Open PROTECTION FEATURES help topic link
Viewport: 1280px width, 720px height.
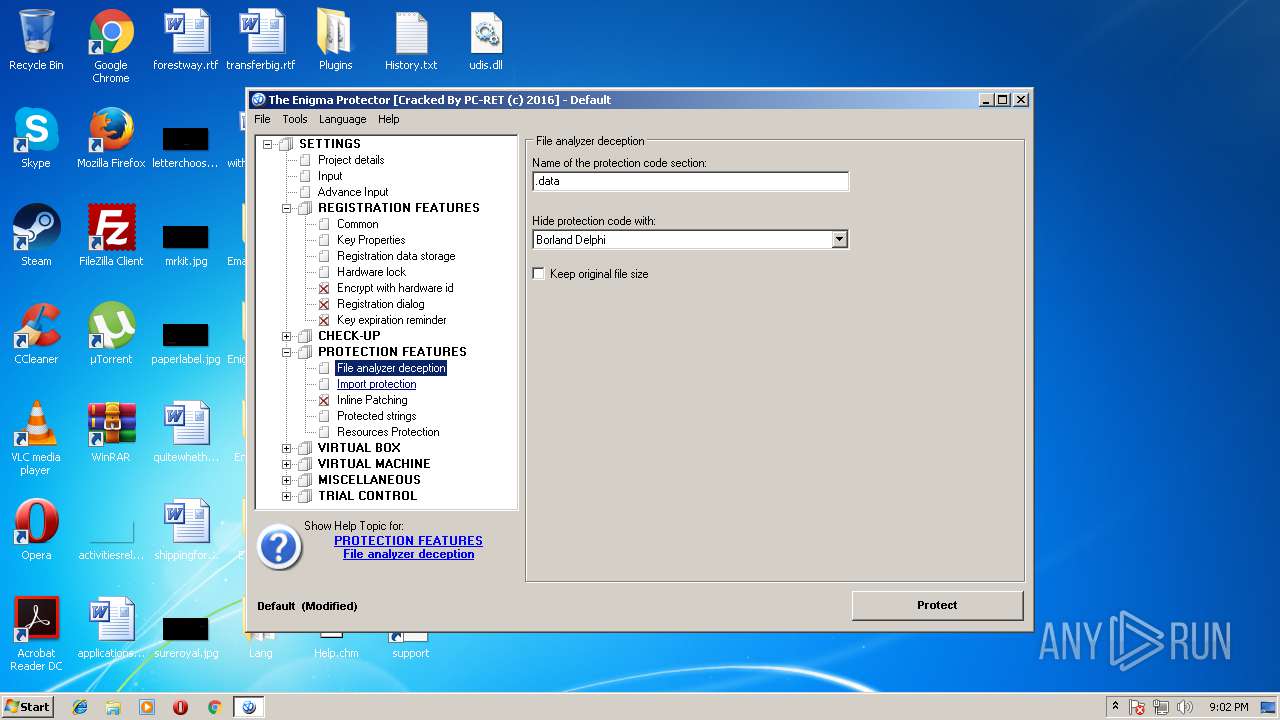tap(408, 541)
